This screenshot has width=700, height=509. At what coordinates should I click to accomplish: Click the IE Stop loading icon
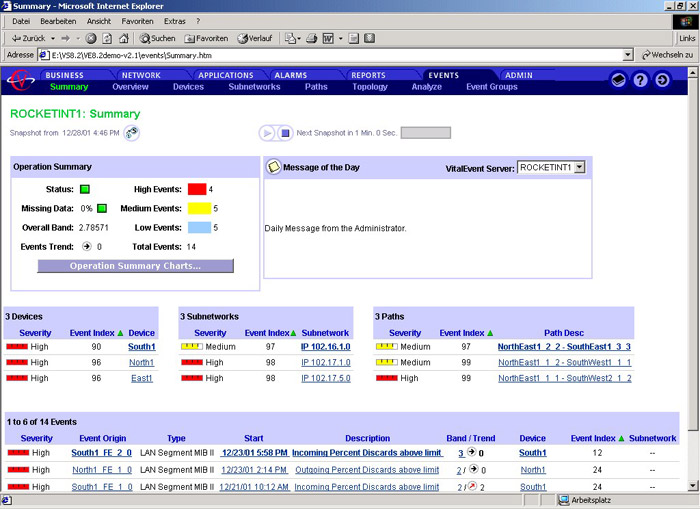[91, 38]
